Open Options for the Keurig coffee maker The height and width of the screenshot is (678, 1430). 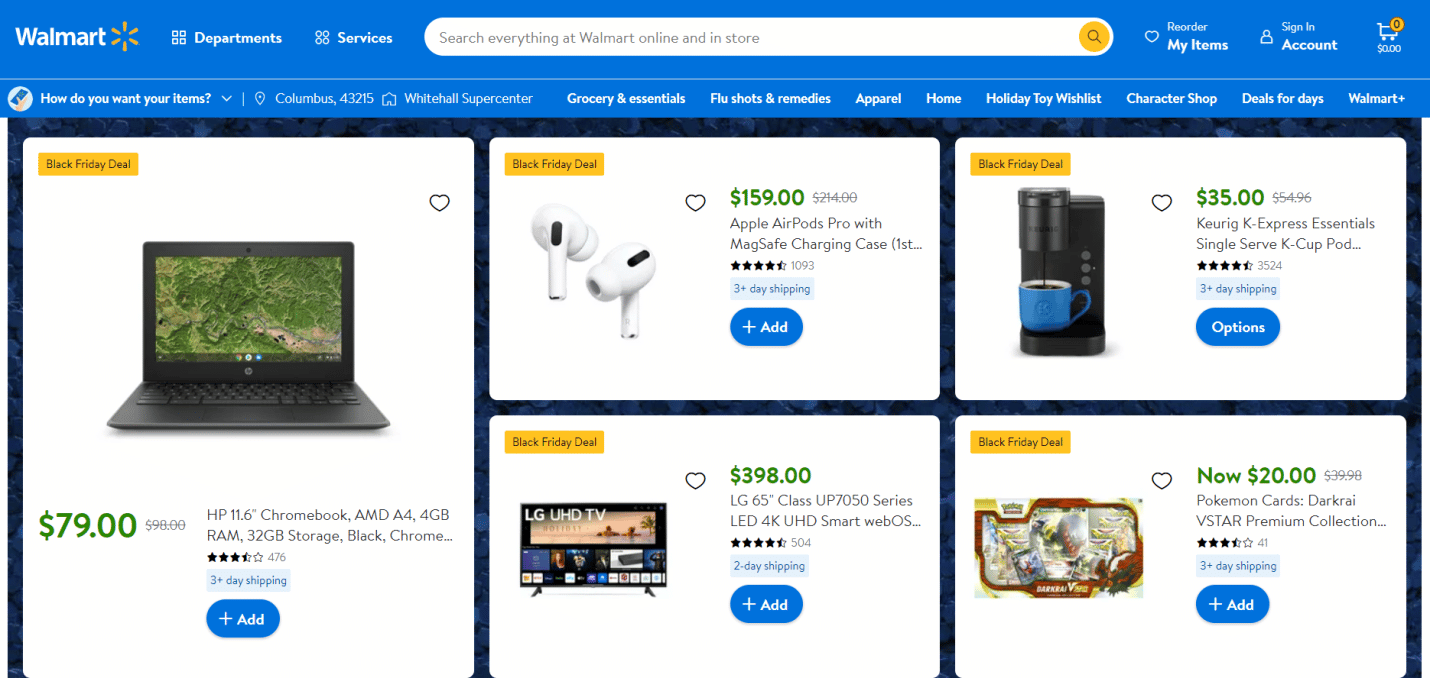(x=1238, y=327)
